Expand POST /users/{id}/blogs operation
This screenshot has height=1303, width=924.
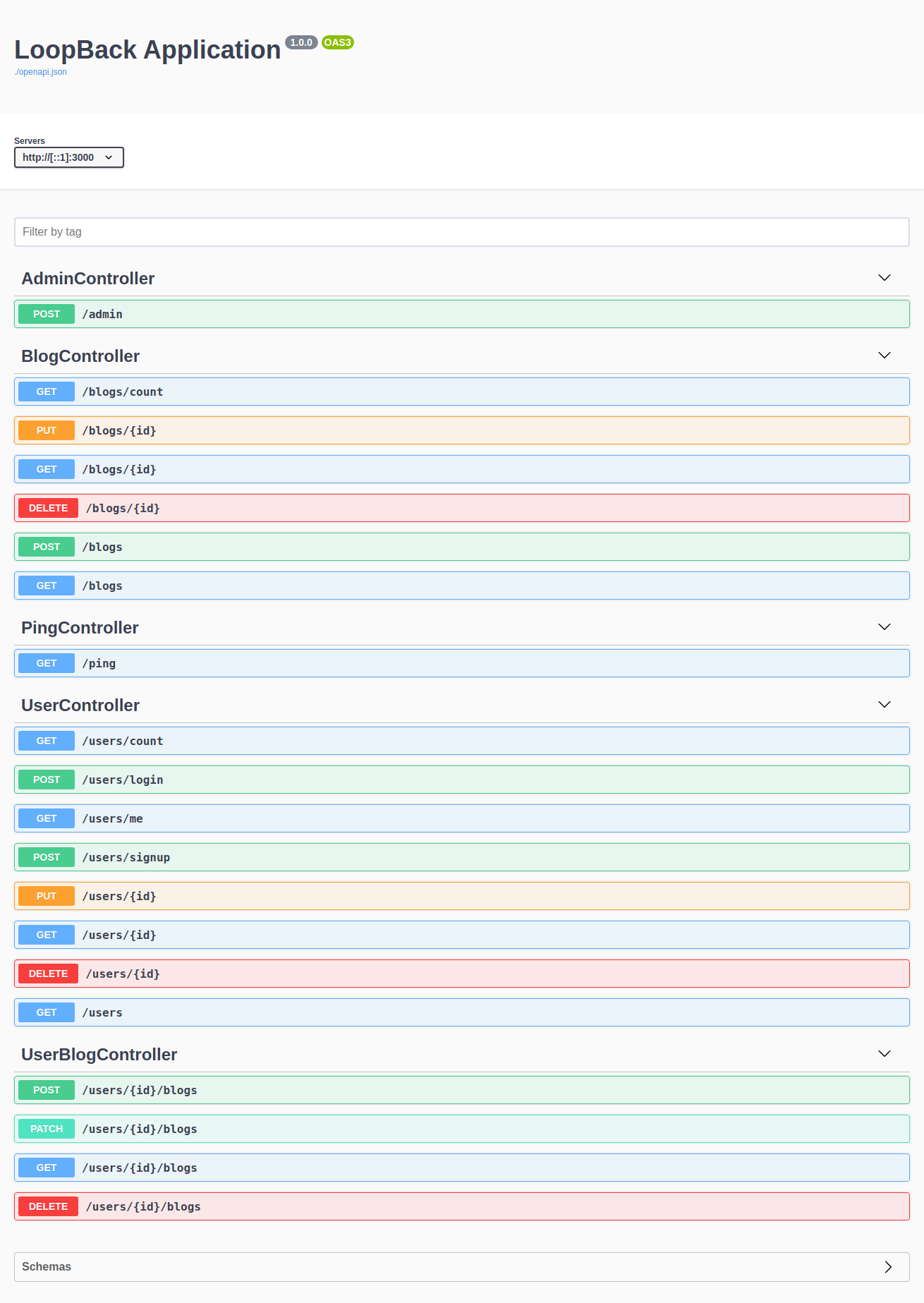coord(462,1090)
